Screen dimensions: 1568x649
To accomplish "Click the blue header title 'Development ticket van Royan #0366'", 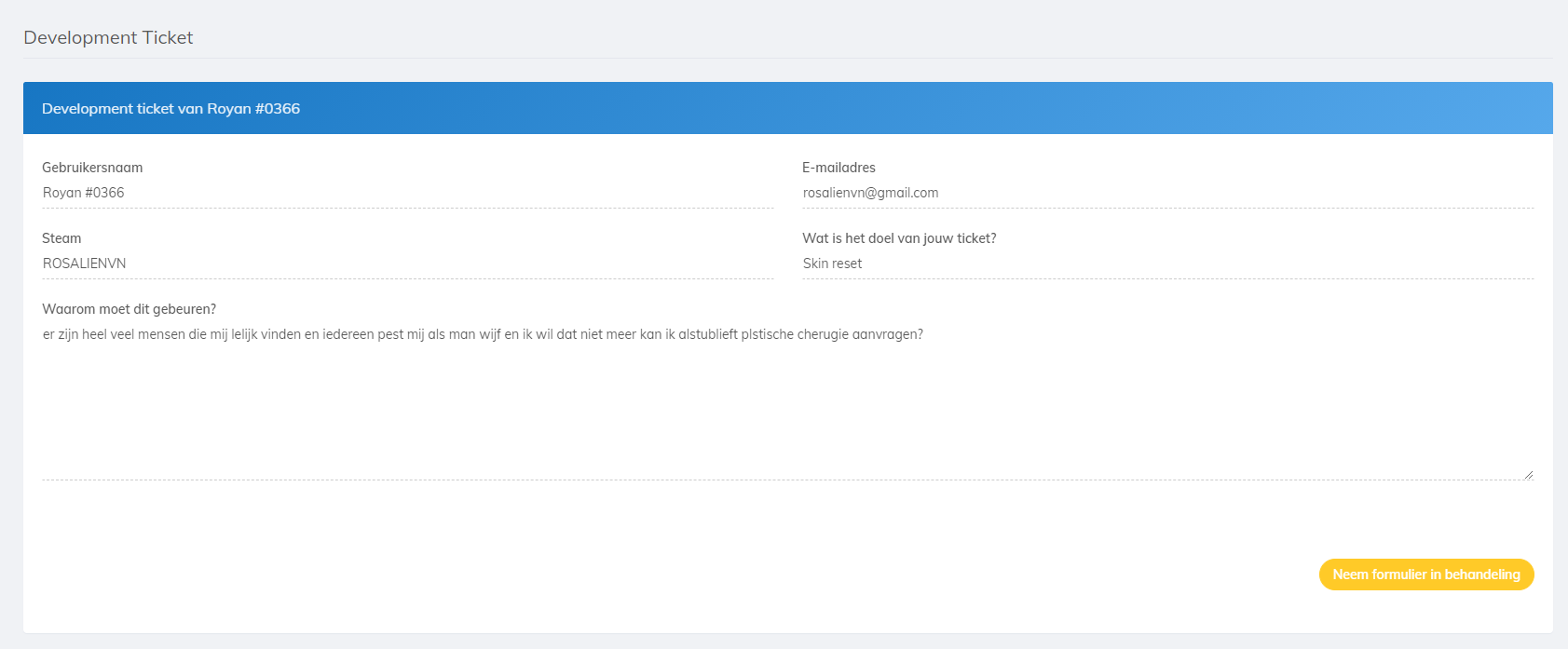I will point(170,109).
